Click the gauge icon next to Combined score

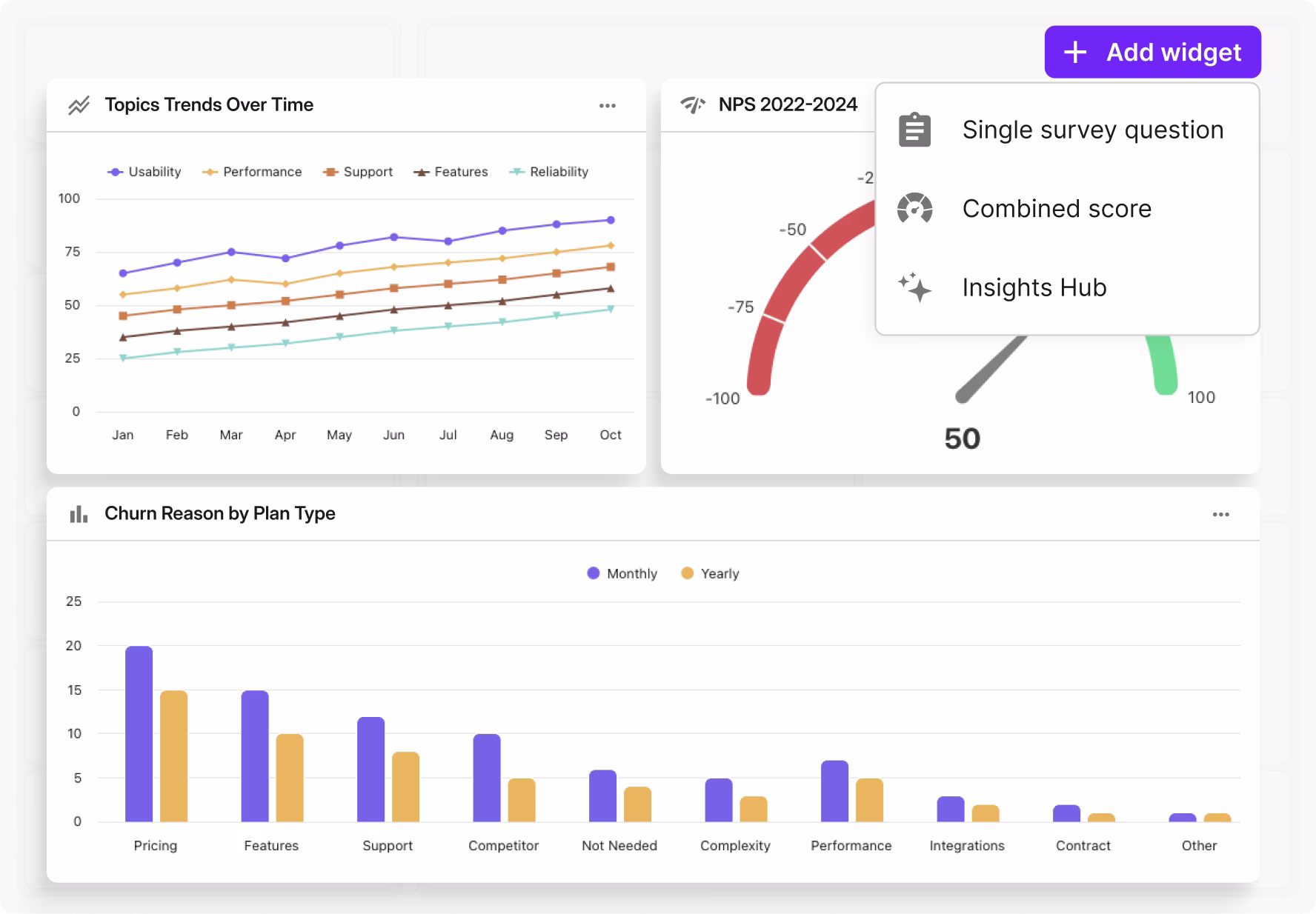pyautogui.click(x=914, y=209)
